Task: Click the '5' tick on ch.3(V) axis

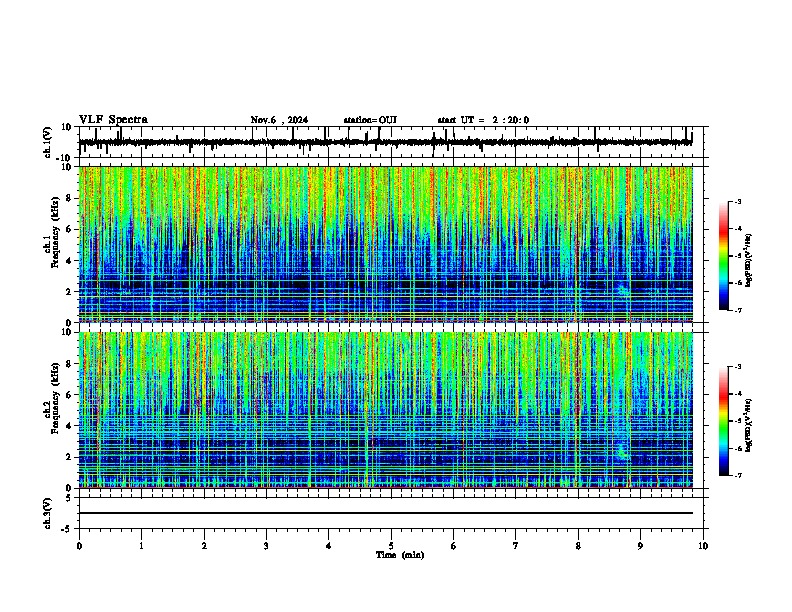Action: 69,498
